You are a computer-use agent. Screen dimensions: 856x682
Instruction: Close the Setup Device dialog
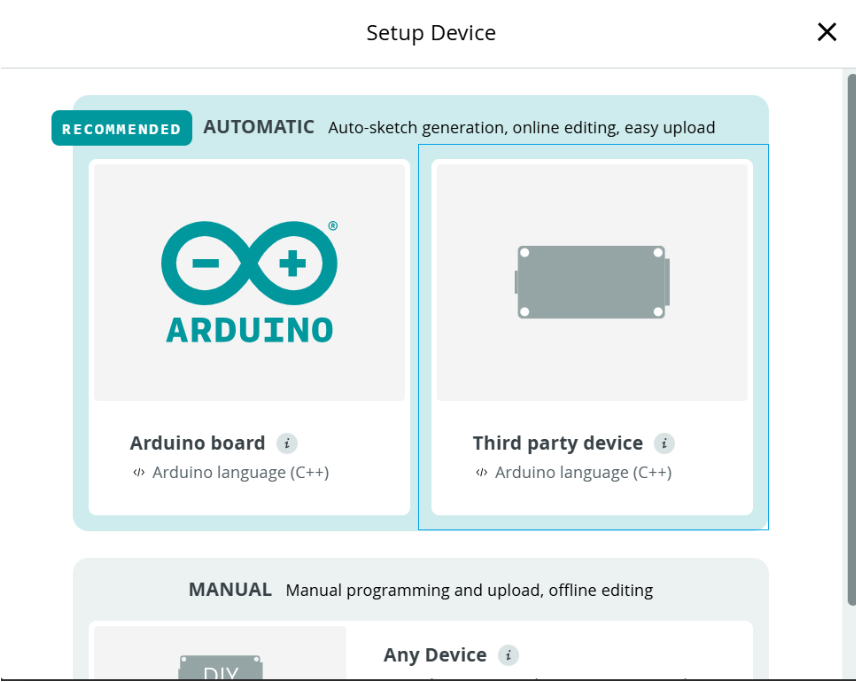pyautogui.click(x=827, y=32)
